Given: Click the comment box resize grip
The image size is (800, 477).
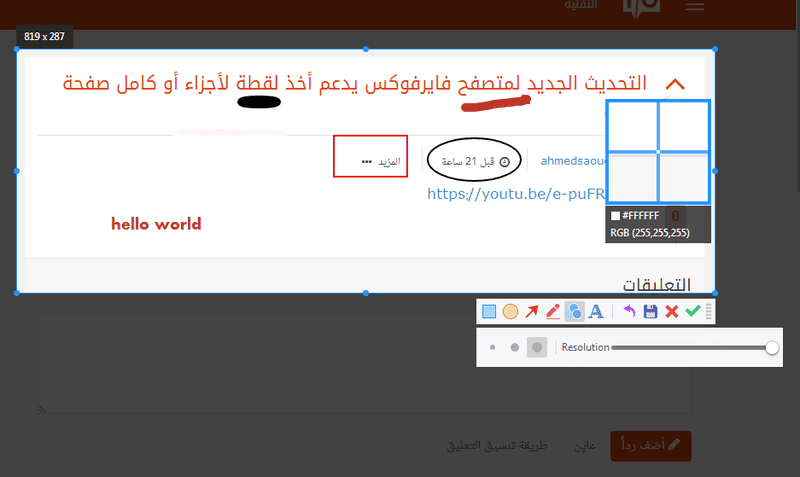Looking at the screenshot, I should coord(42,409).
